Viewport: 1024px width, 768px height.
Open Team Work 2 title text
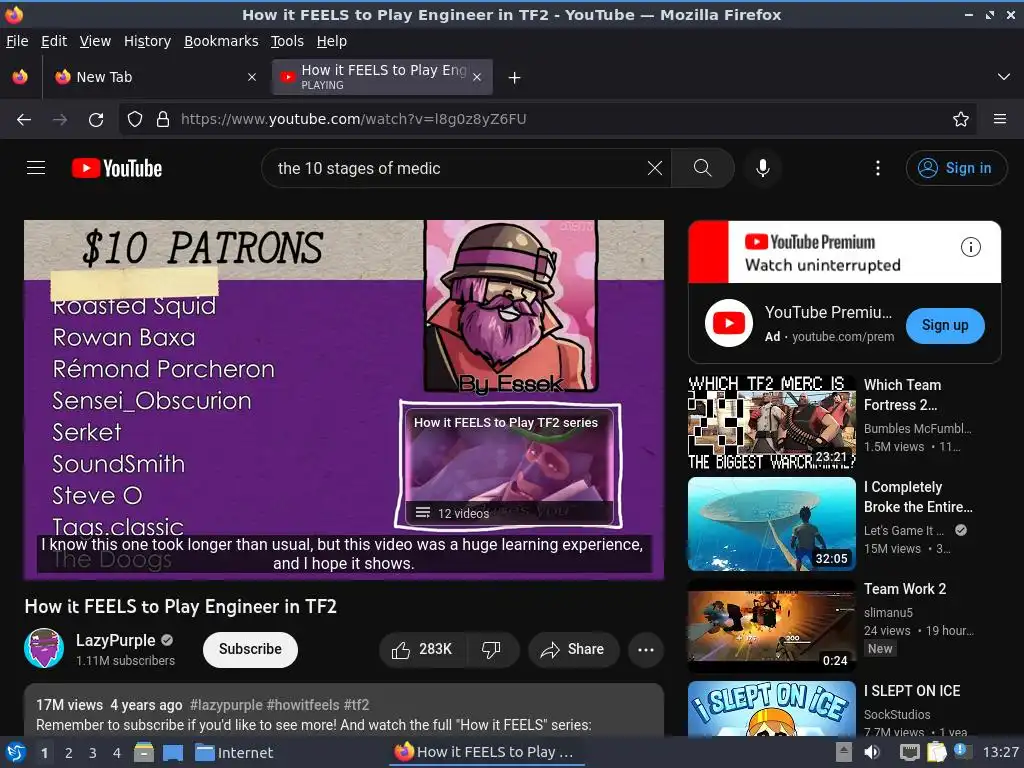click(905, 589)
